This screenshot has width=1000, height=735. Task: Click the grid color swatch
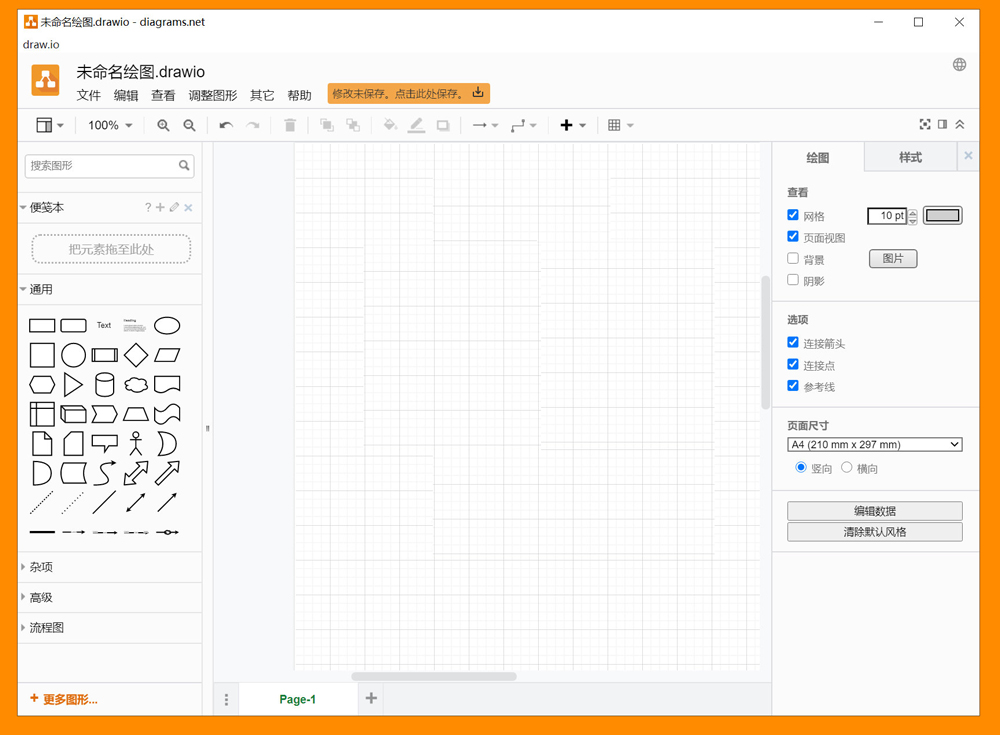942,215
